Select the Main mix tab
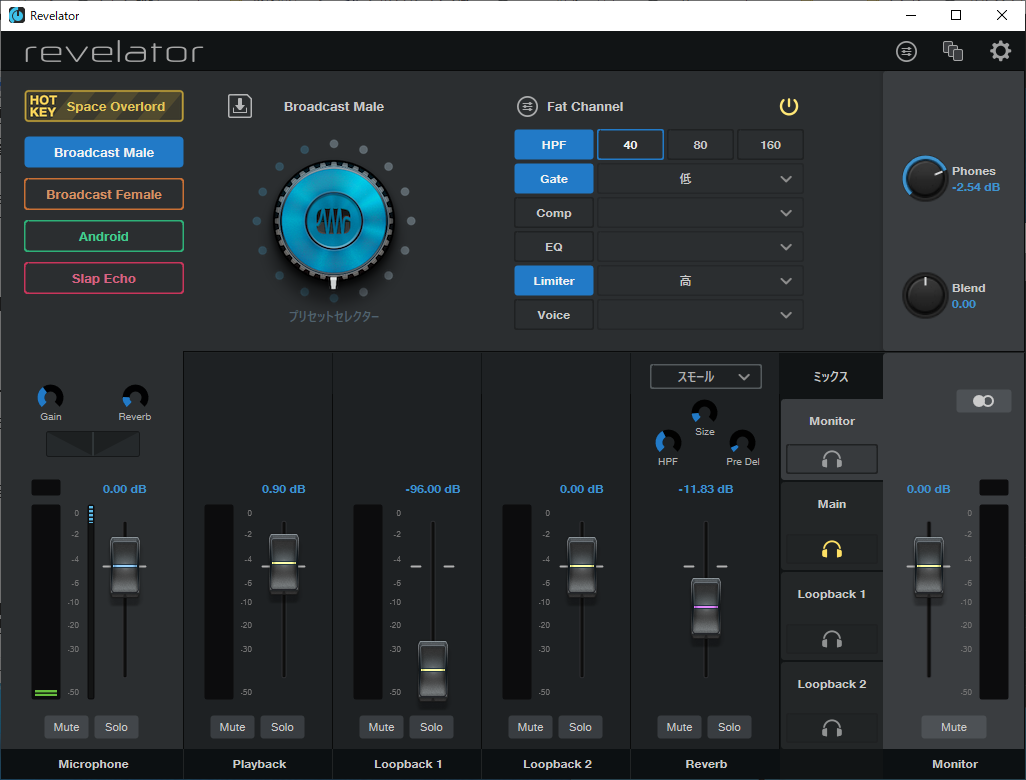 tap(832, 505)
